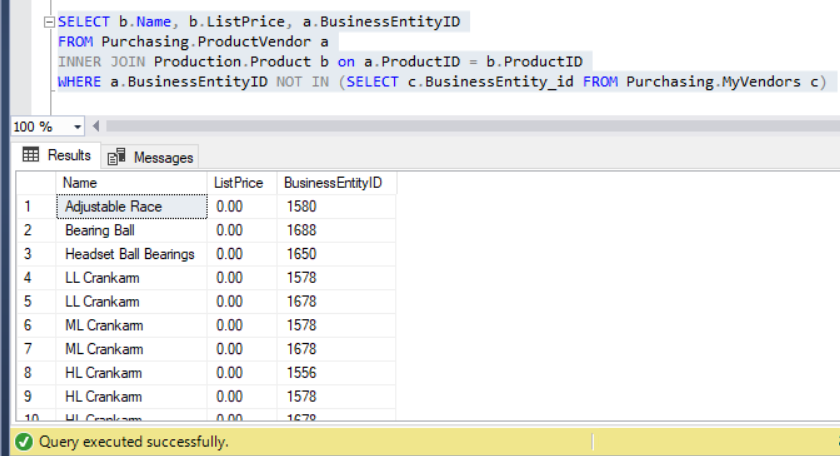Select ML Crankarm cell in row 7

131,349
